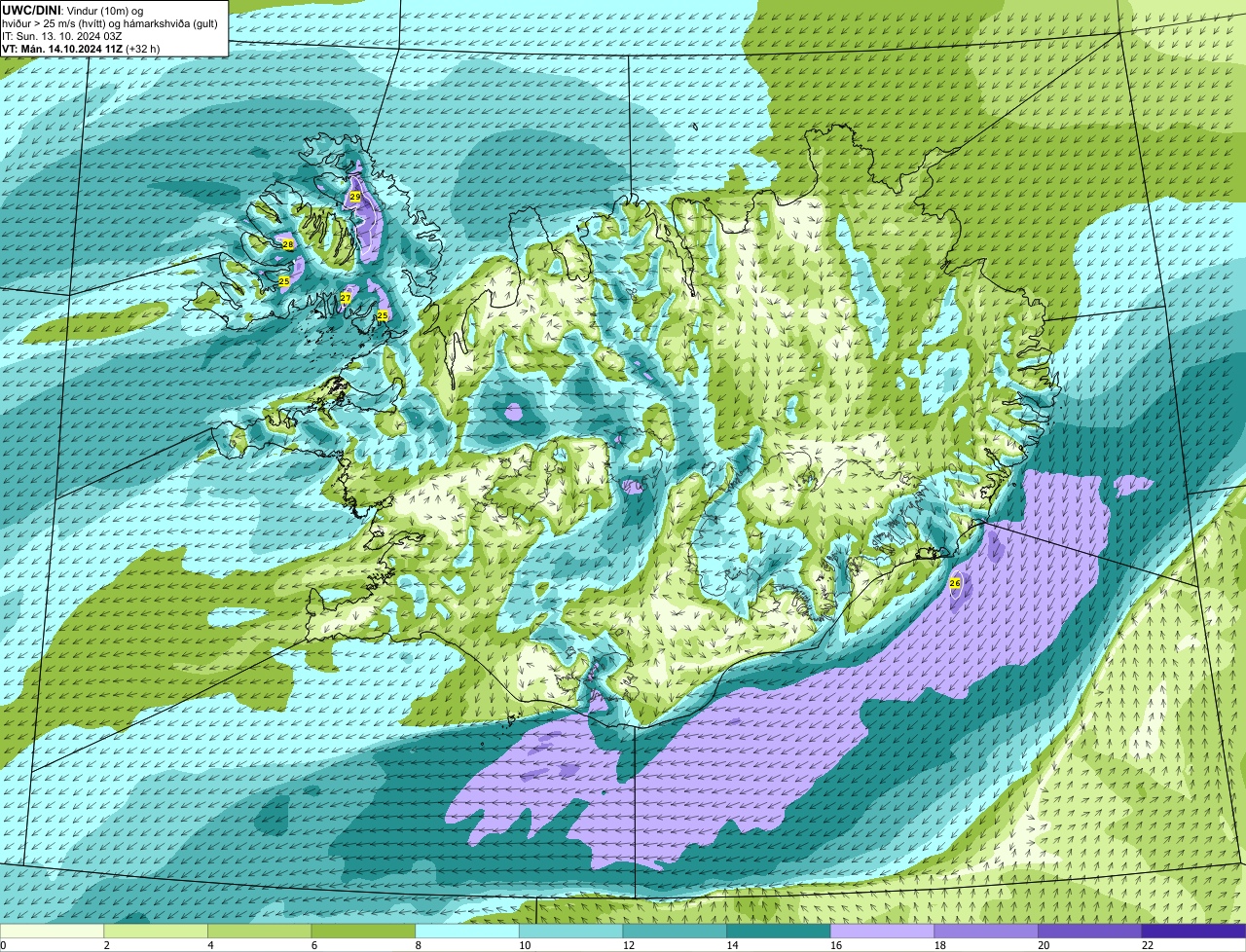
Task: Click the scale label "4"
Action: tap(210, 945)
